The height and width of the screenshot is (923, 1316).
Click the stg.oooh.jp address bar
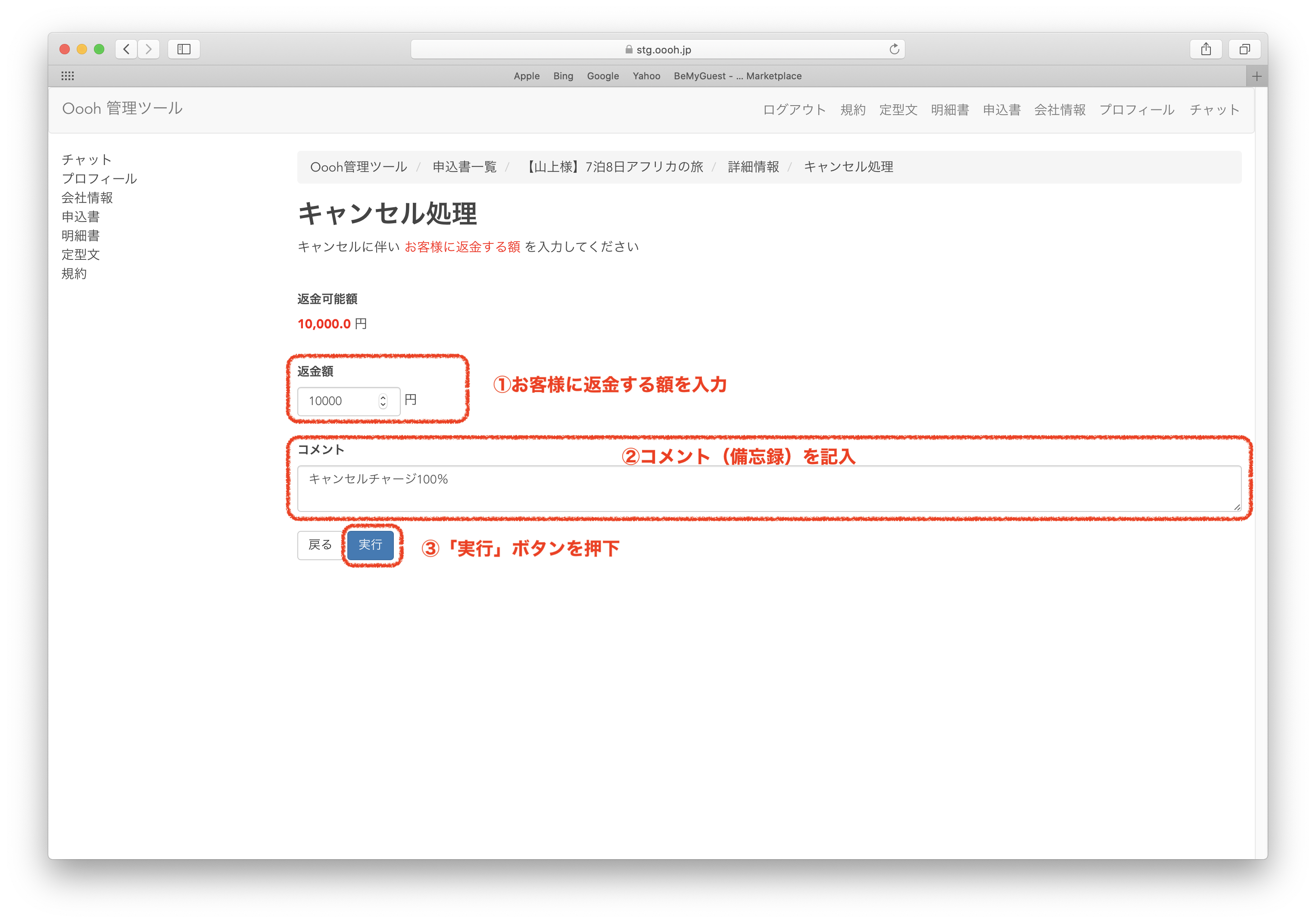pos(658,49)
